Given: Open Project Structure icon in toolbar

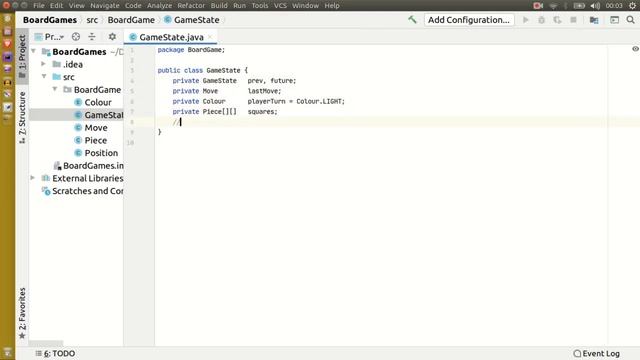Looking at the screenshot, I should 594,20.
